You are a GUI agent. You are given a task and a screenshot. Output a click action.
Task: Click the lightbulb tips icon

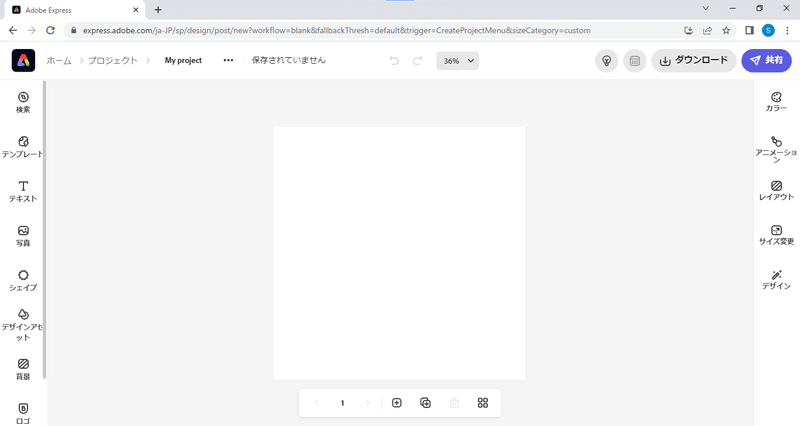pyautogui.click(x=607, y=61)
